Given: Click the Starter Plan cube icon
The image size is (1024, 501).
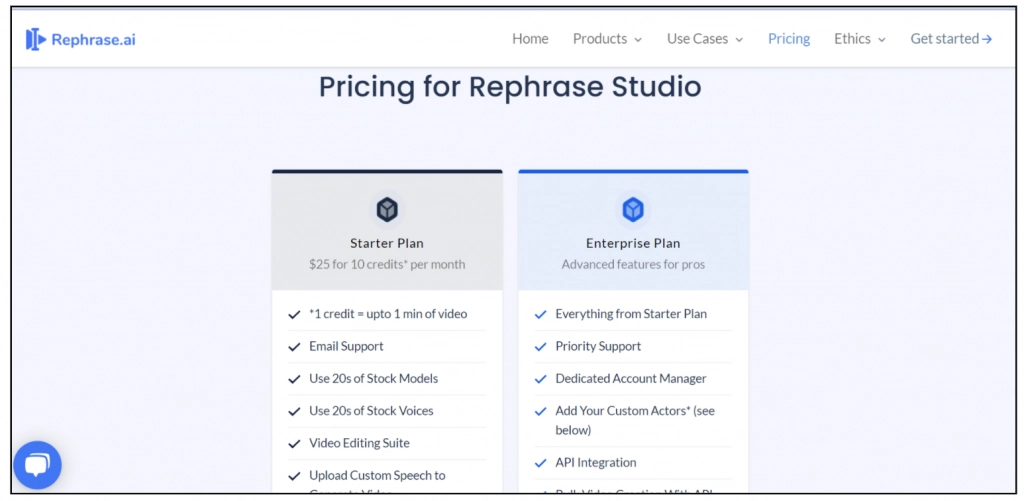Looking at the screenshot, I should point(387,210).
